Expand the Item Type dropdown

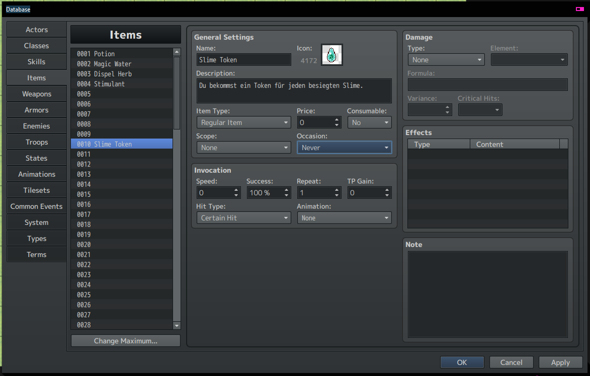[243, 123]
